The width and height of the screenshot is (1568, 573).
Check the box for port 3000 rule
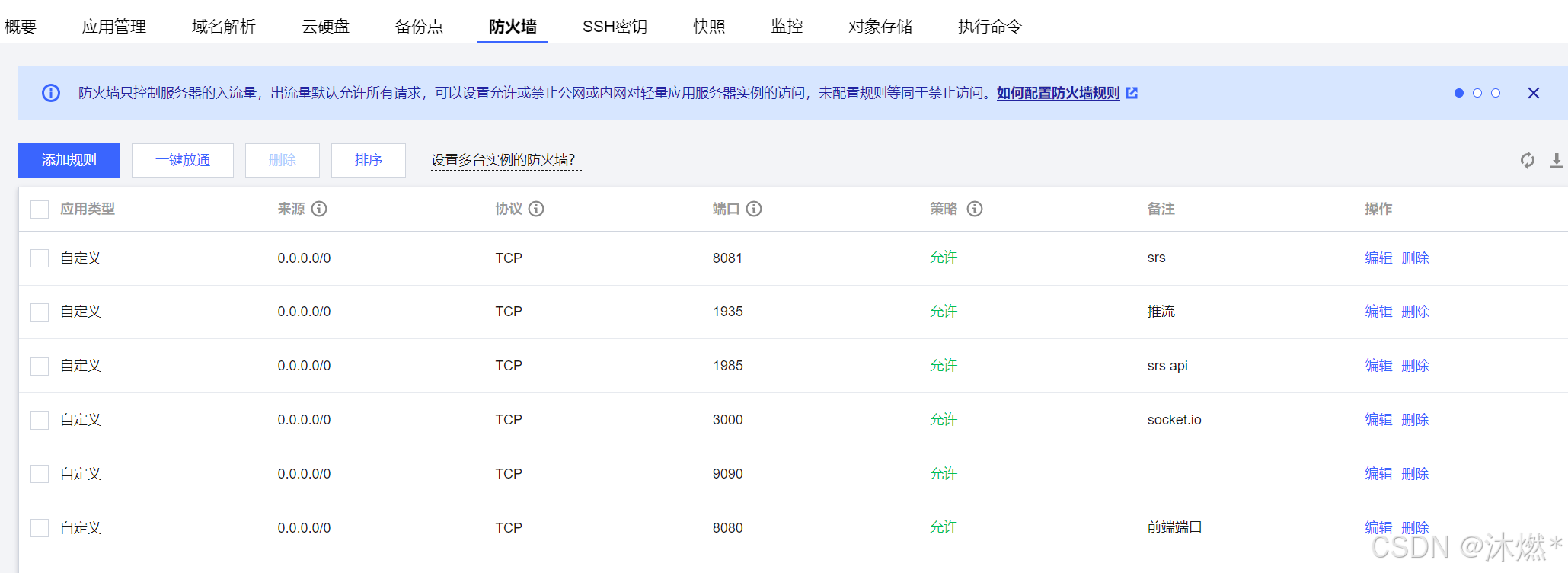click(40, 421)
